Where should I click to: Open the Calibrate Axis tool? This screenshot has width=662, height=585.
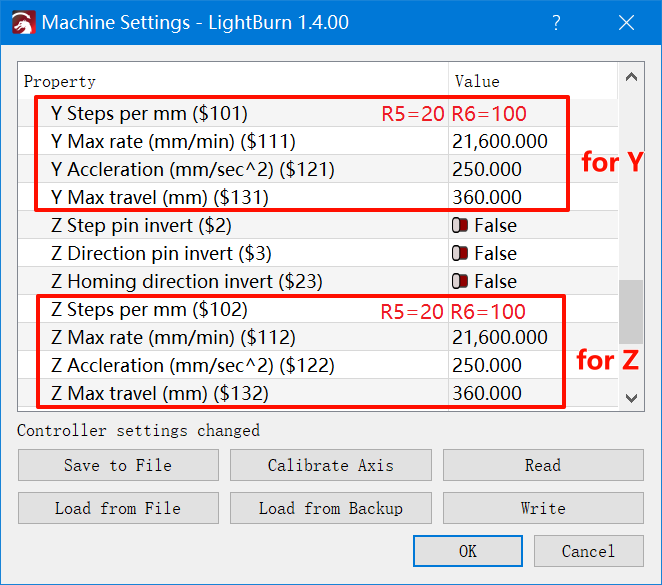point(331,465)
